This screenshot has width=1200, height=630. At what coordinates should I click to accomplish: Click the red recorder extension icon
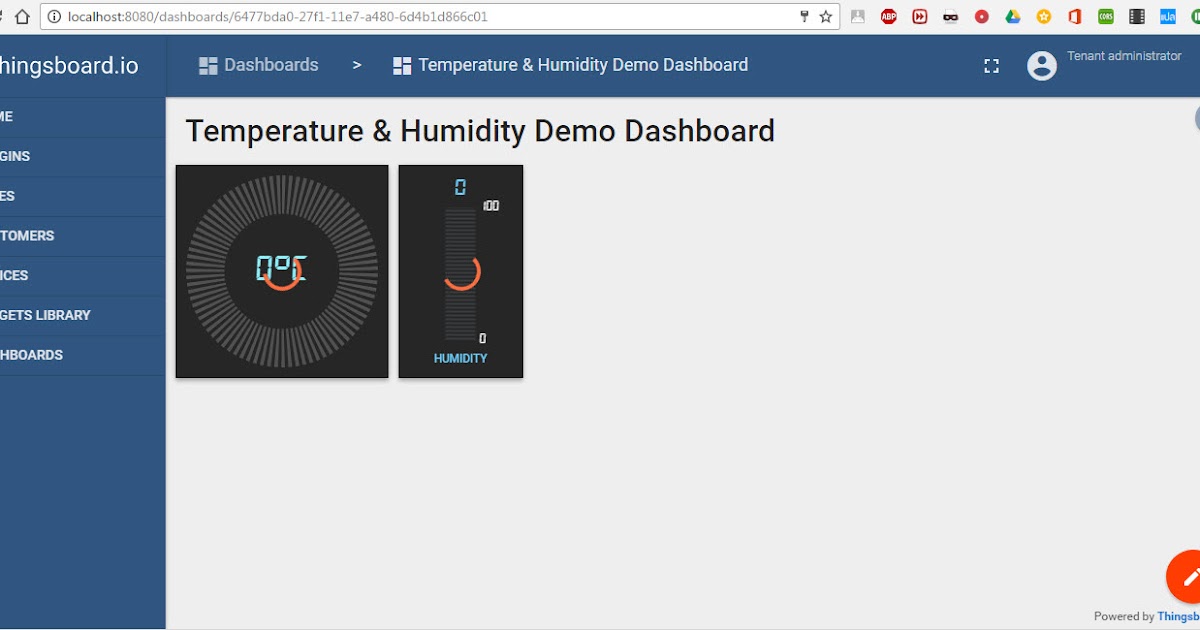[981, 16]
